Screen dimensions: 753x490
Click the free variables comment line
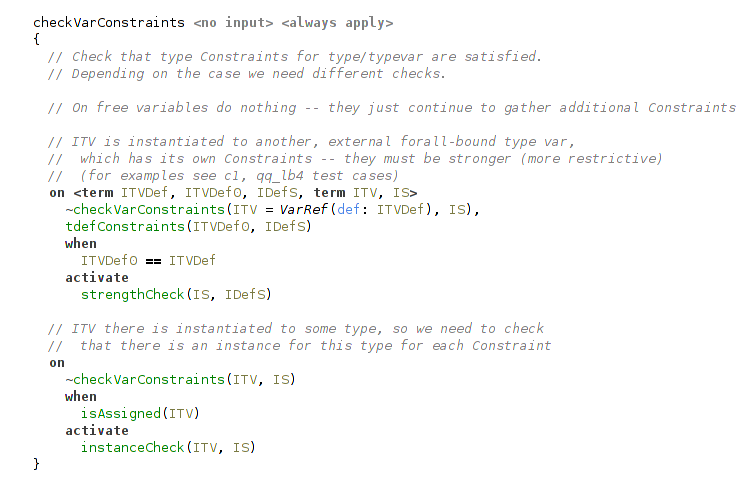(x=392, y=108)
